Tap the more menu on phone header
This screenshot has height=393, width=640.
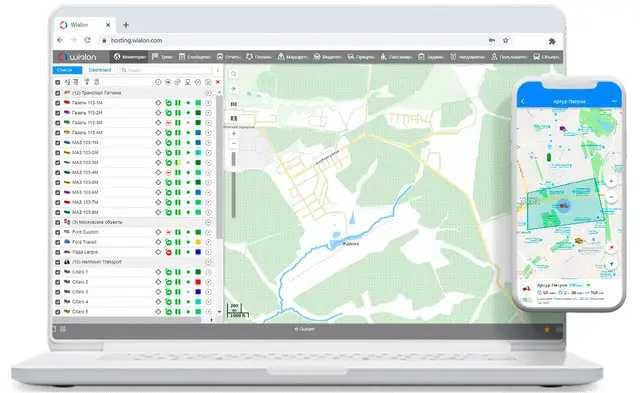[x=614, y=101]
